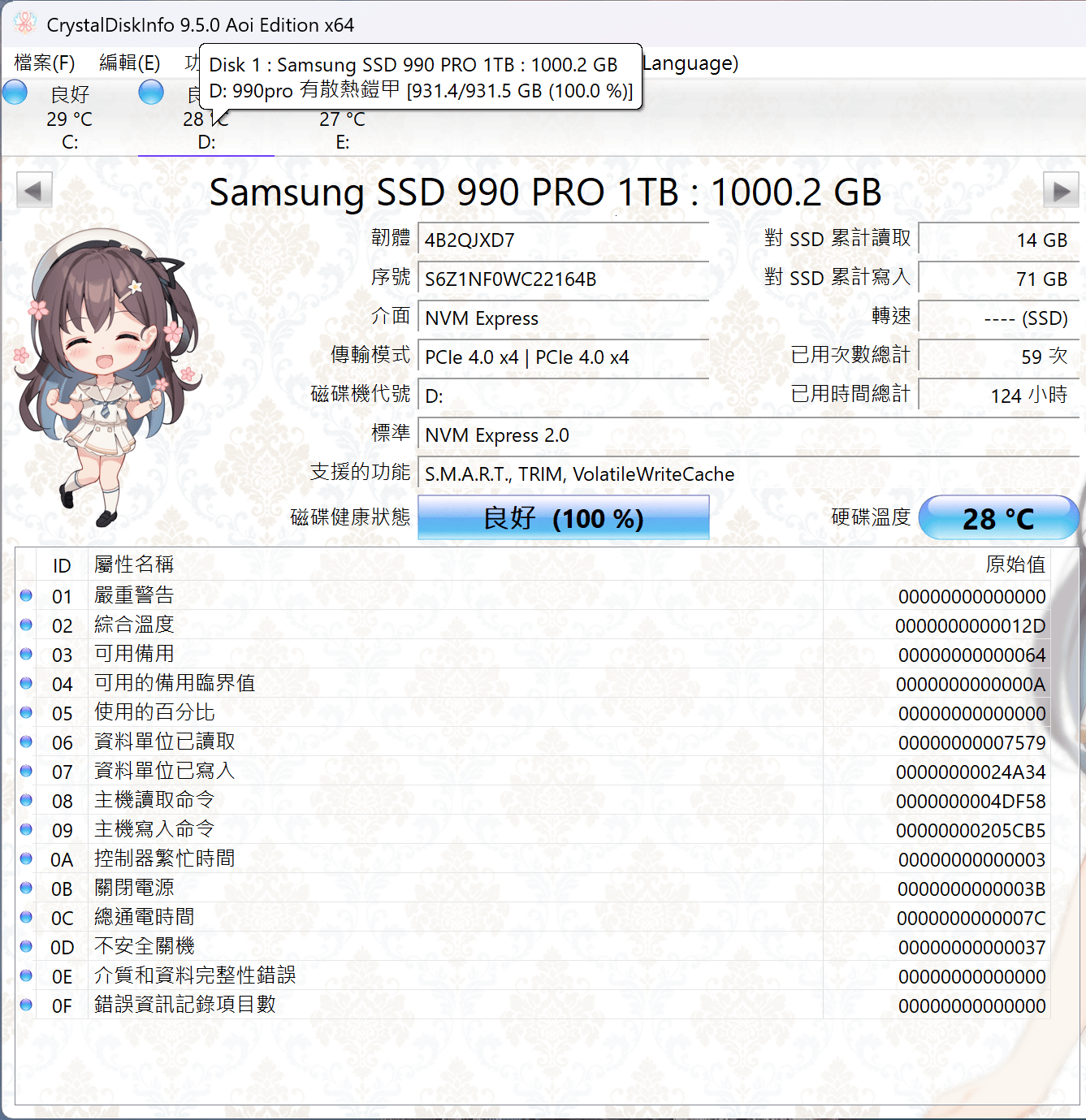Select the 總通電時間 attribute name
Viewport: 1086px width, 1120px height.
coord(144,917)
